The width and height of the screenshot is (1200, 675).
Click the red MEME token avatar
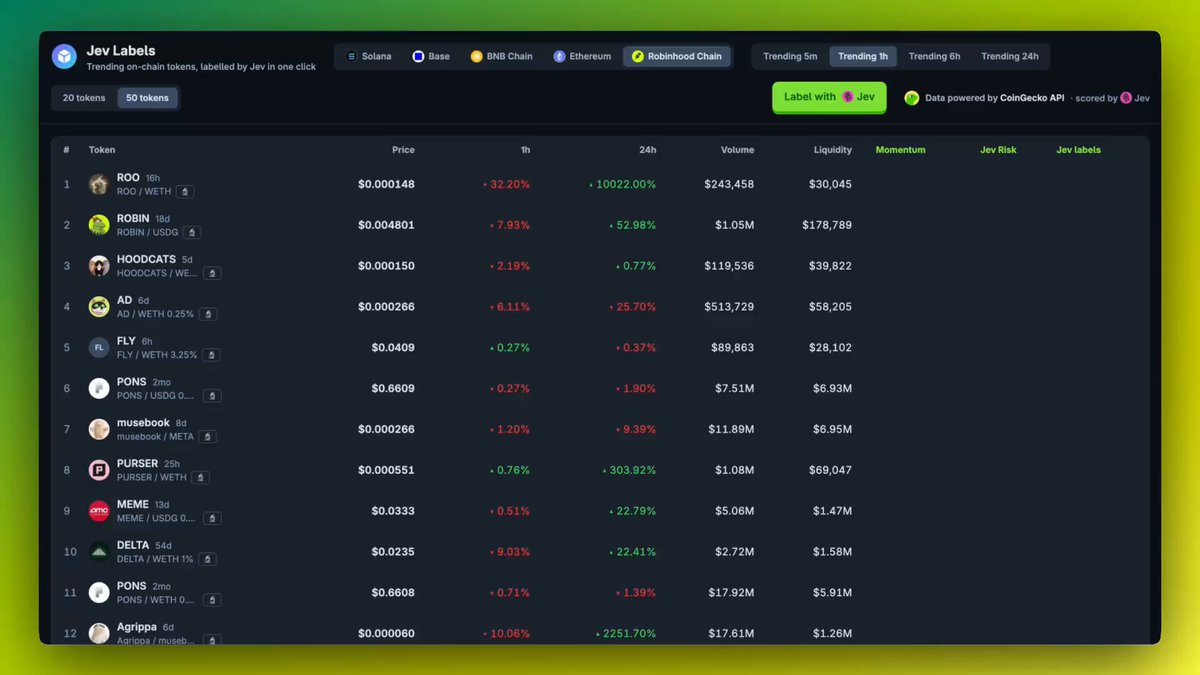tap(99, 511)
